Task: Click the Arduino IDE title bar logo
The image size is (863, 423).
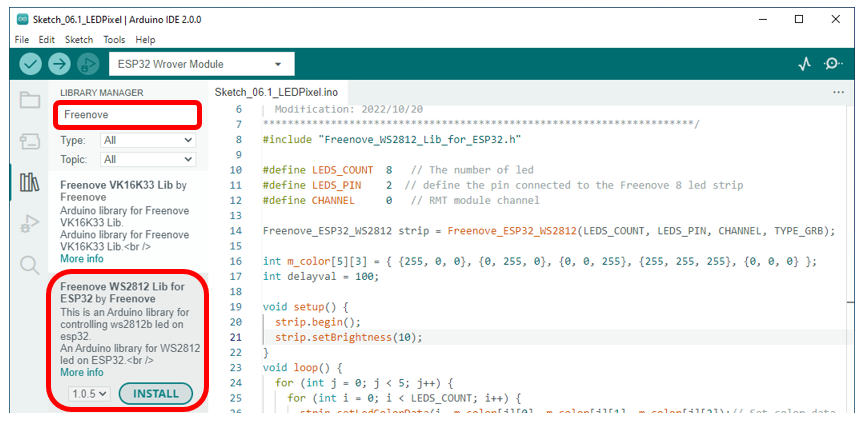Action: pyautogui.click(x=22, y=19)
